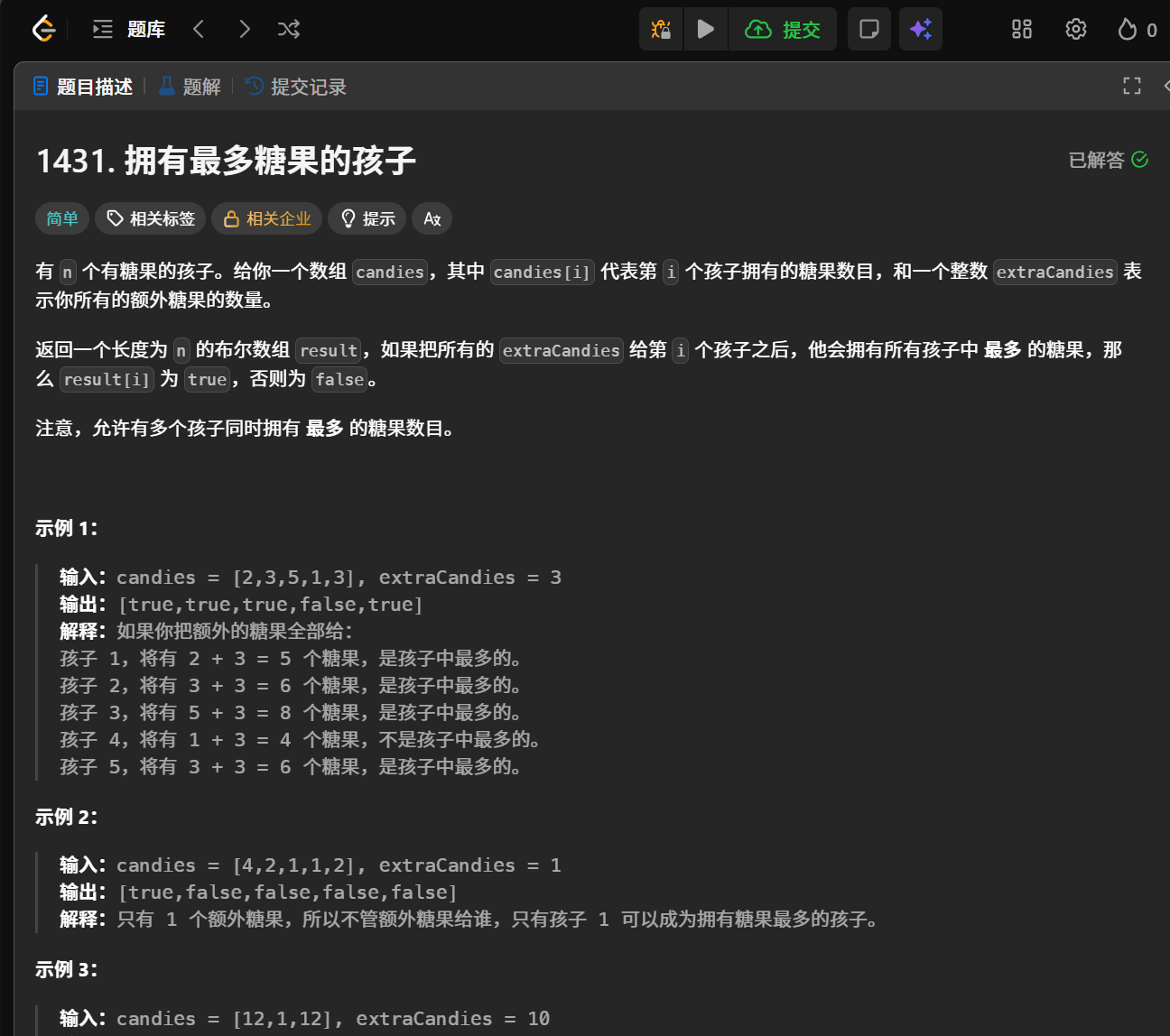Run code with the play button

706,29
